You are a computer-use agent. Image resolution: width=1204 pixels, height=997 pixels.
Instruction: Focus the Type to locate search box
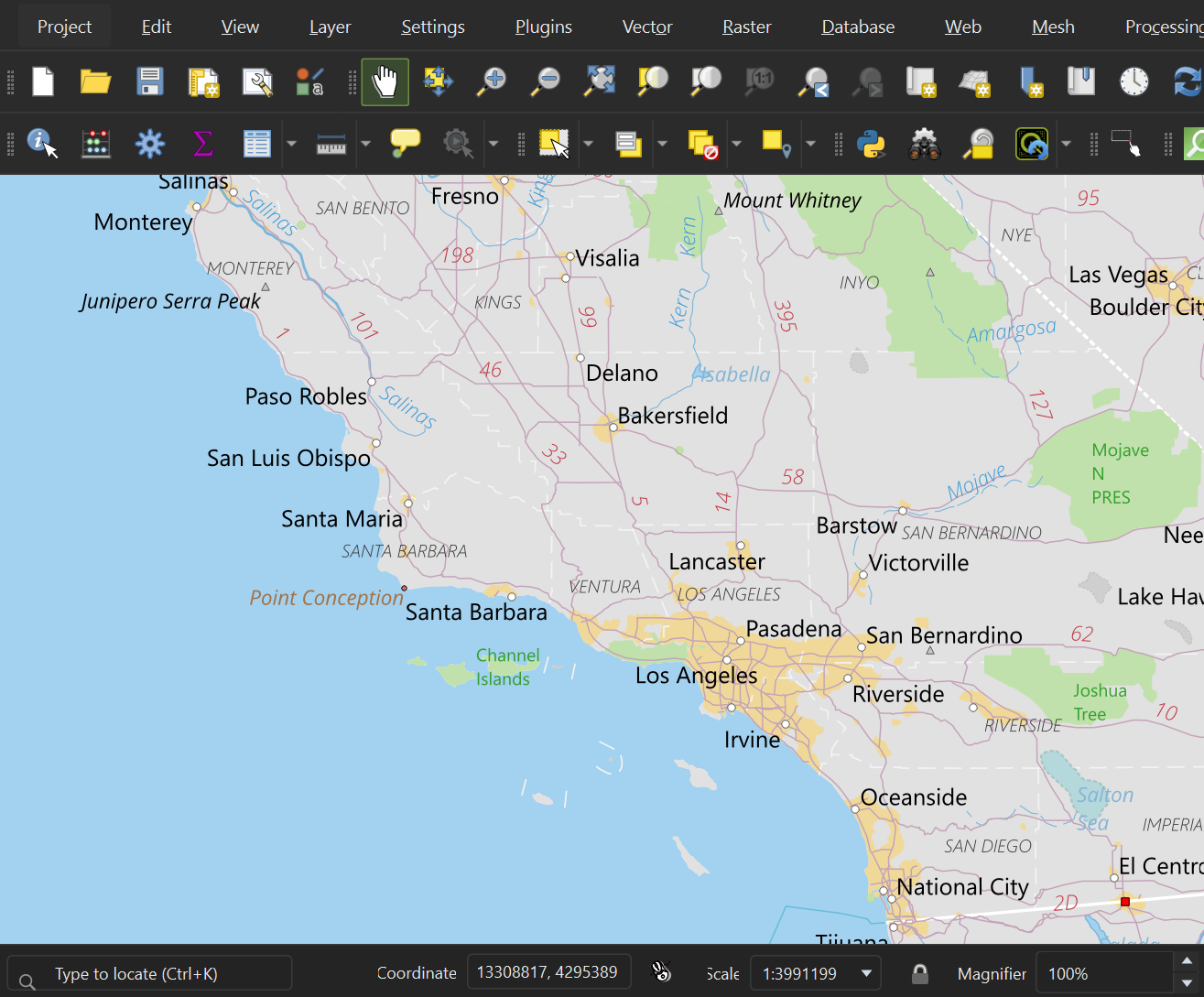[x=150, y=973]
